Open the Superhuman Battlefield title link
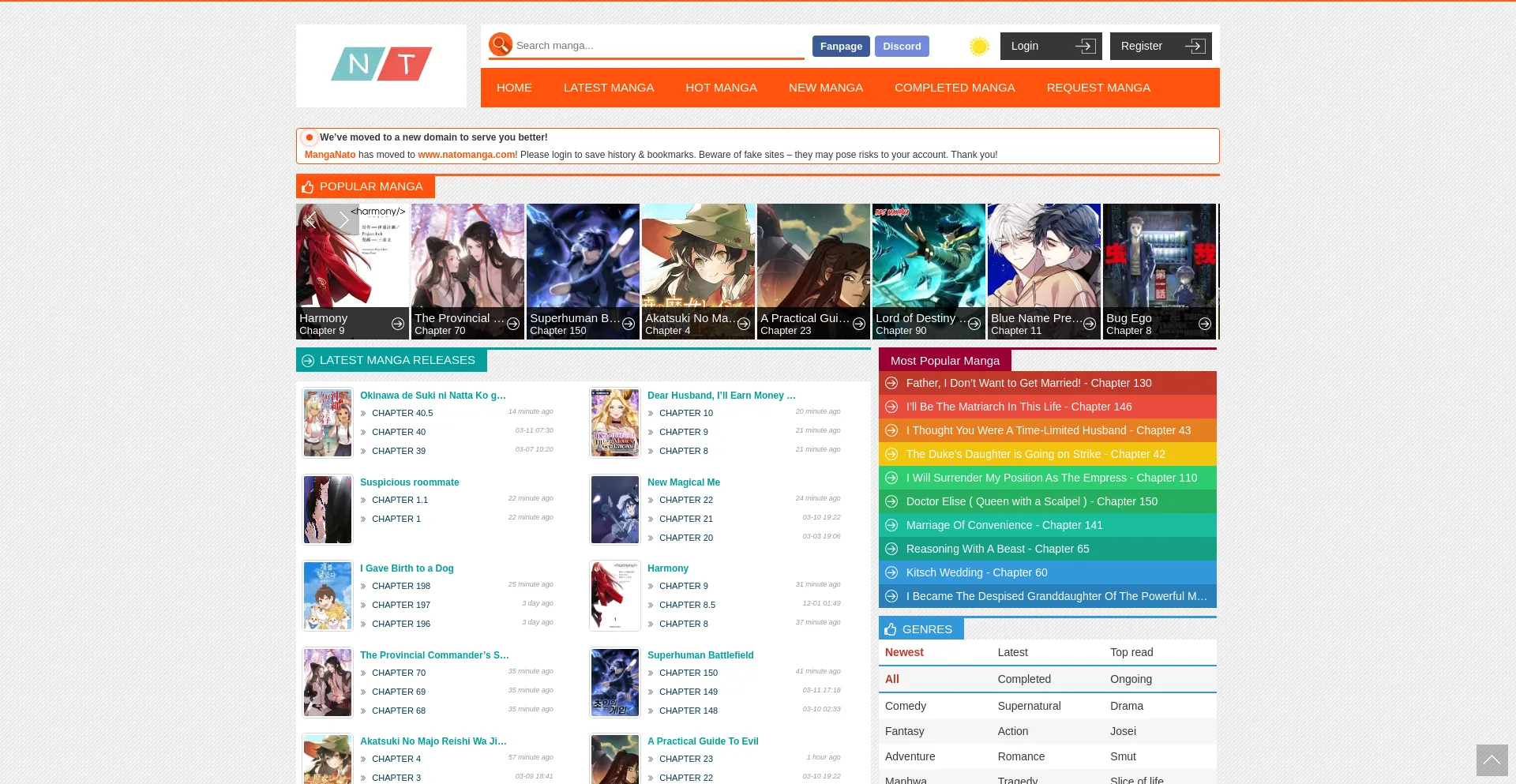Viewport: 1516px width, 784px height. pyautogui.click(x=700, y=655)
